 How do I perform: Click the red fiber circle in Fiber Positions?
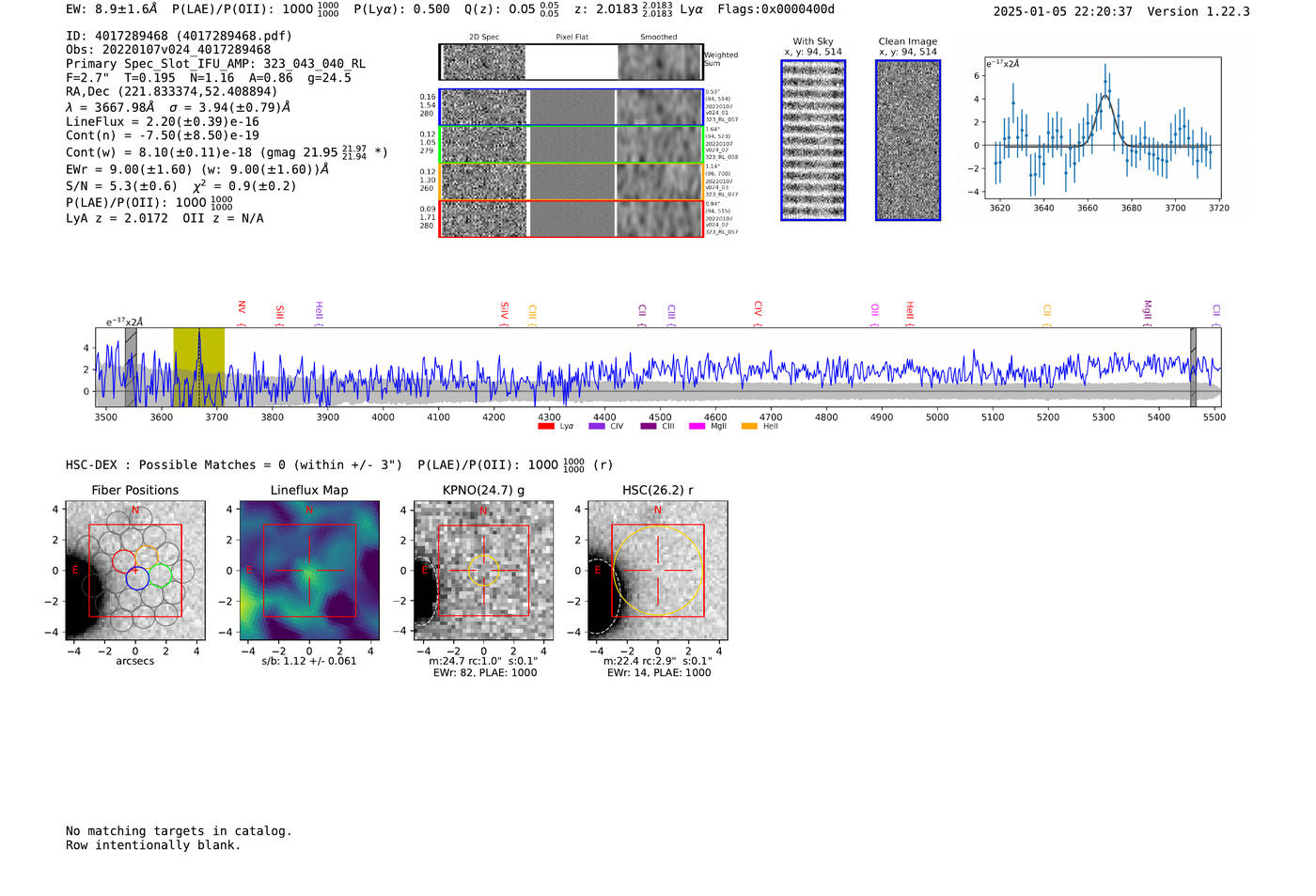(x=124, y=561)
